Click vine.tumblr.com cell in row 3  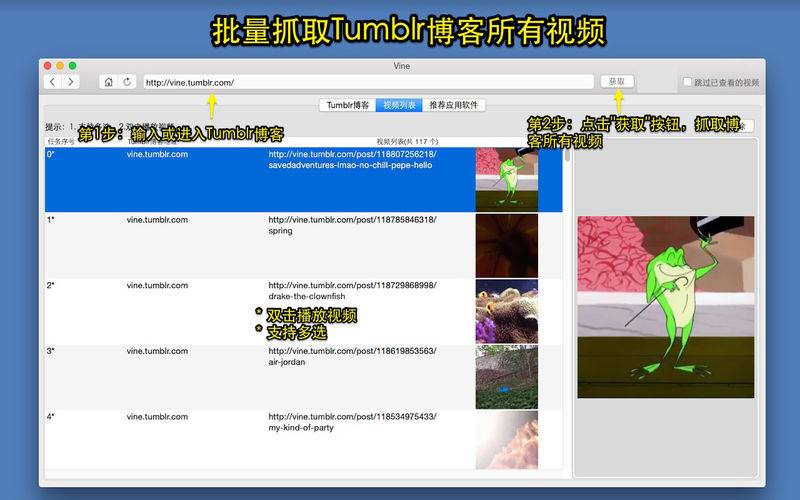[157, 351]
